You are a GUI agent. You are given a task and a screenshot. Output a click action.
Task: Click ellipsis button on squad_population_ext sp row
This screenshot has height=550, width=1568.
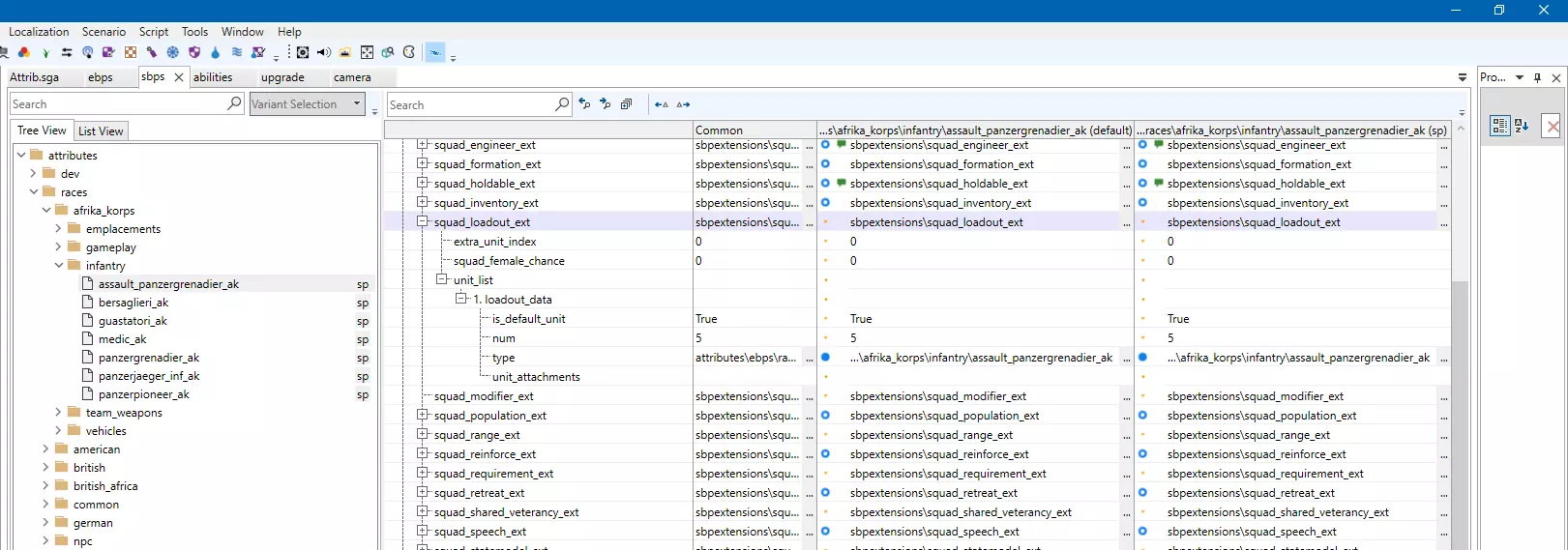tap(1443, 416)
